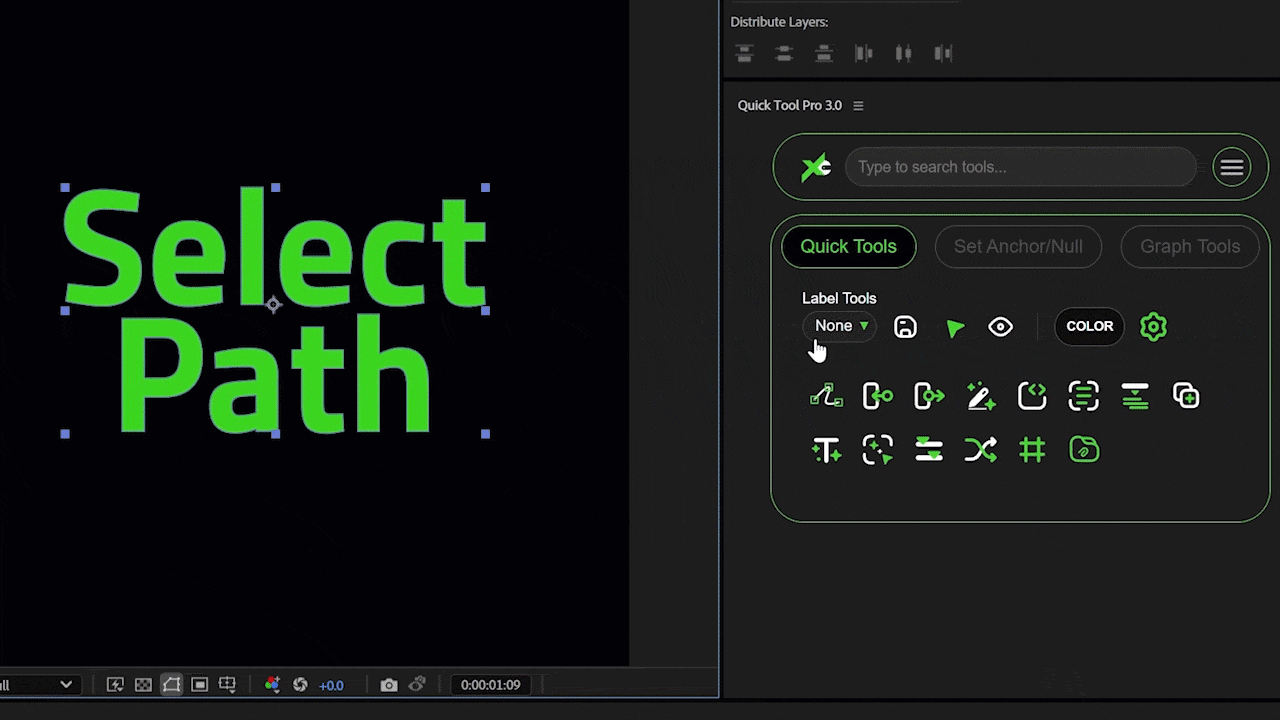Click the shuffle arrows icon
Image resolution: width=1280 pixels, height=720 pixels.
tap(981, 450)
